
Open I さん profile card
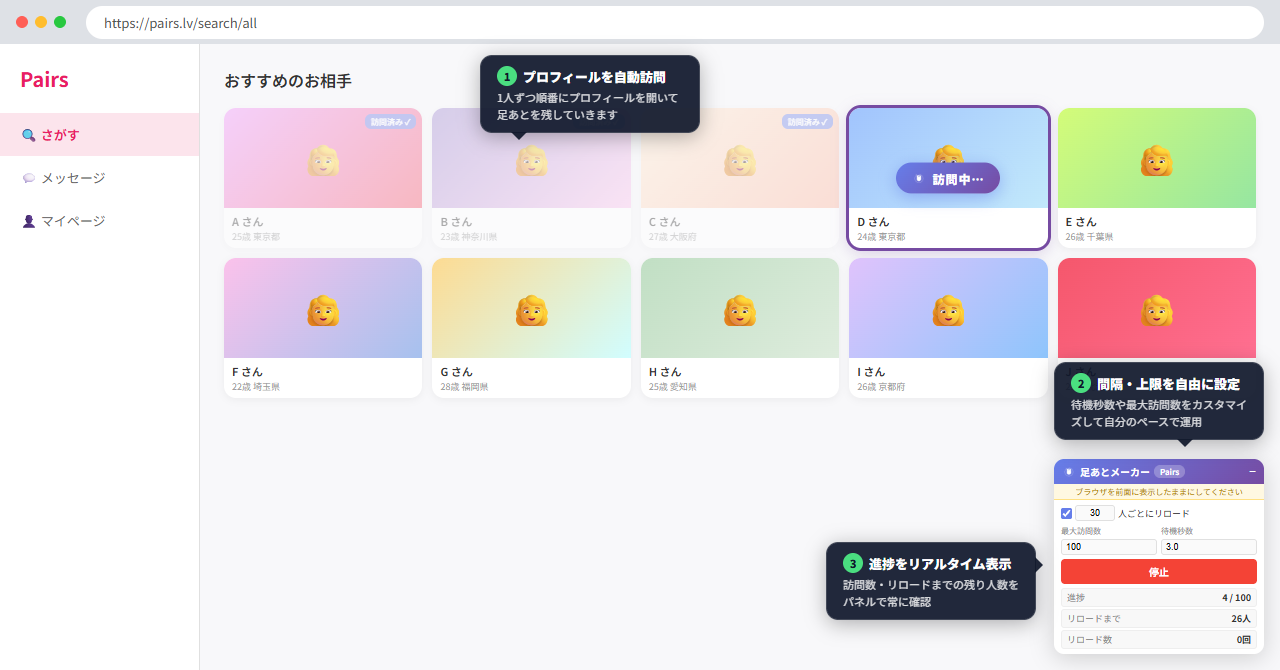947,328
